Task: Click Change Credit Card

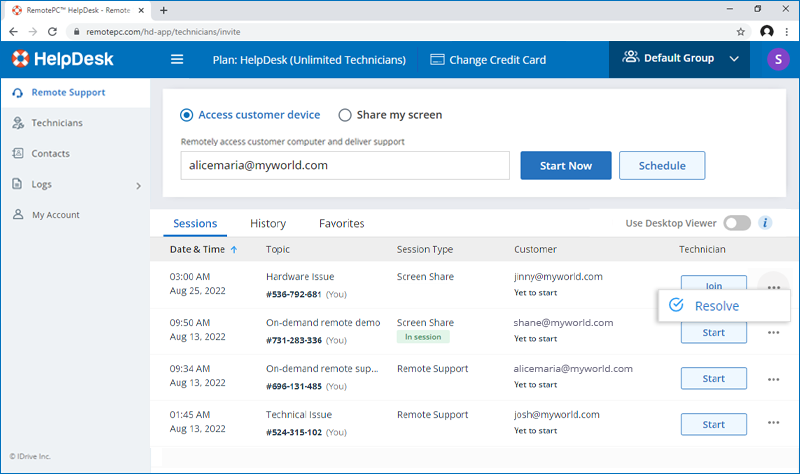Action: [488, 60]
